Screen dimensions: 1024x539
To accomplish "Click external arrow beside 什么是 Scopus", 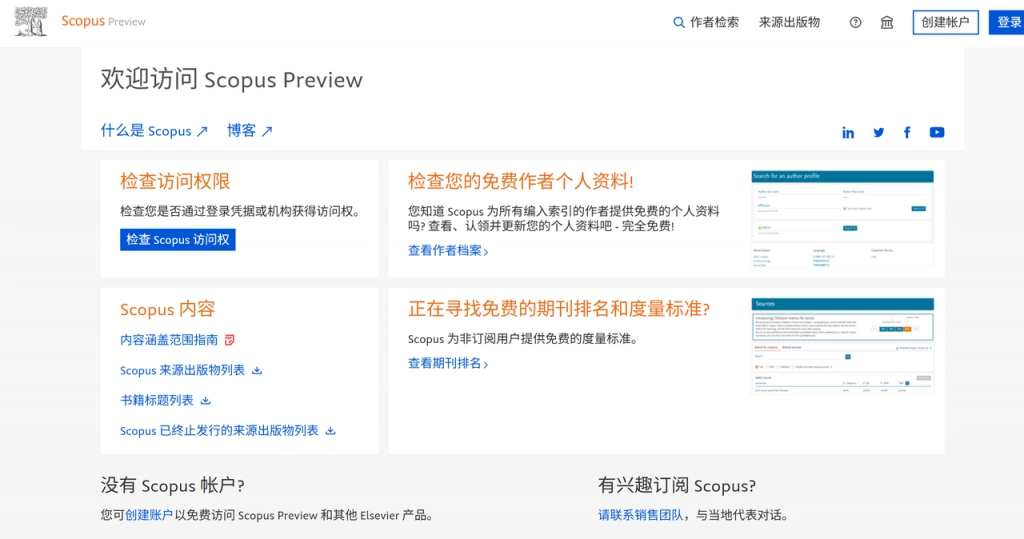I will (x=202, y=131).
